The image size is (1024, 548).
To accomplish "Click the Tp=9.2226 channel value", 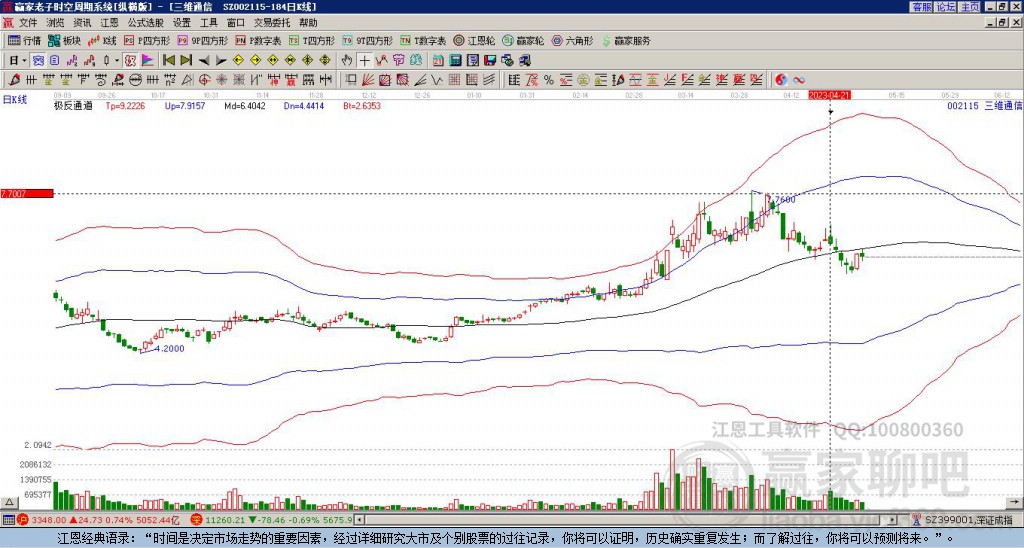I will tap(125, 106).
